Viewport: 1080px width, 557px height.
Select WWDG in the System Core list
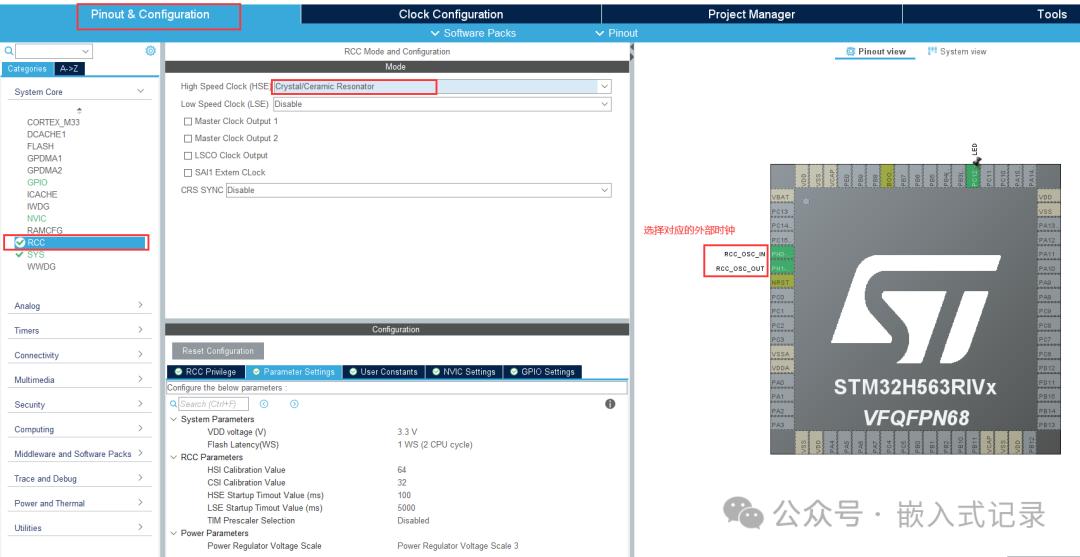pyautogui.click(x=41, y=266)
